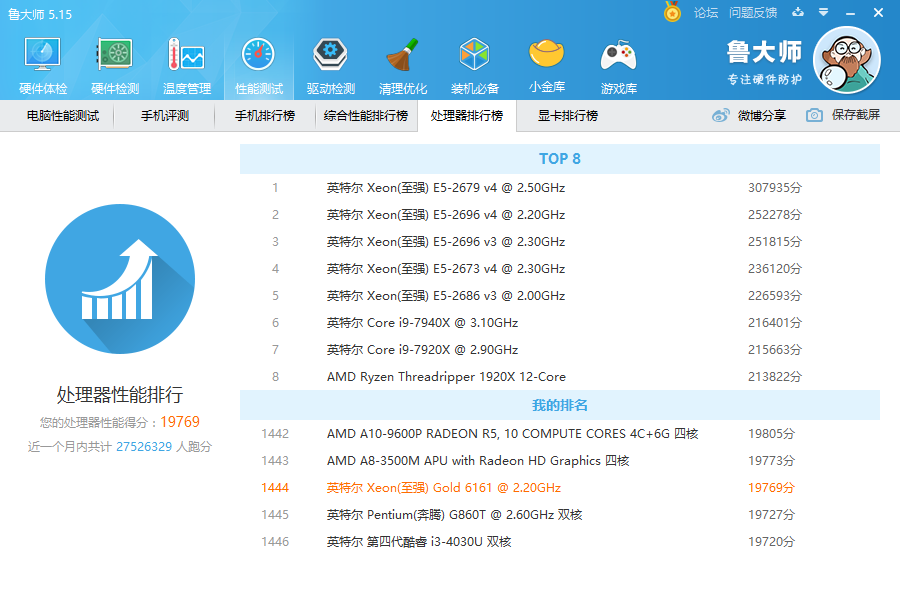Switch to 显卡排行榜 tab

568,115
